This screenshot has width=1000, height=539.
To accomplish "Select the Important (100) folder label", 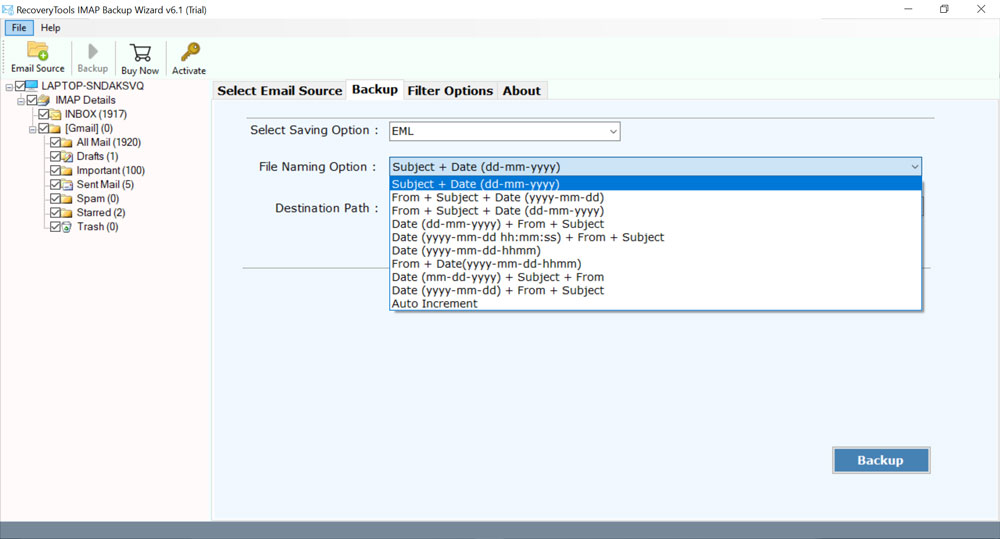I will [x=111, y=170].
